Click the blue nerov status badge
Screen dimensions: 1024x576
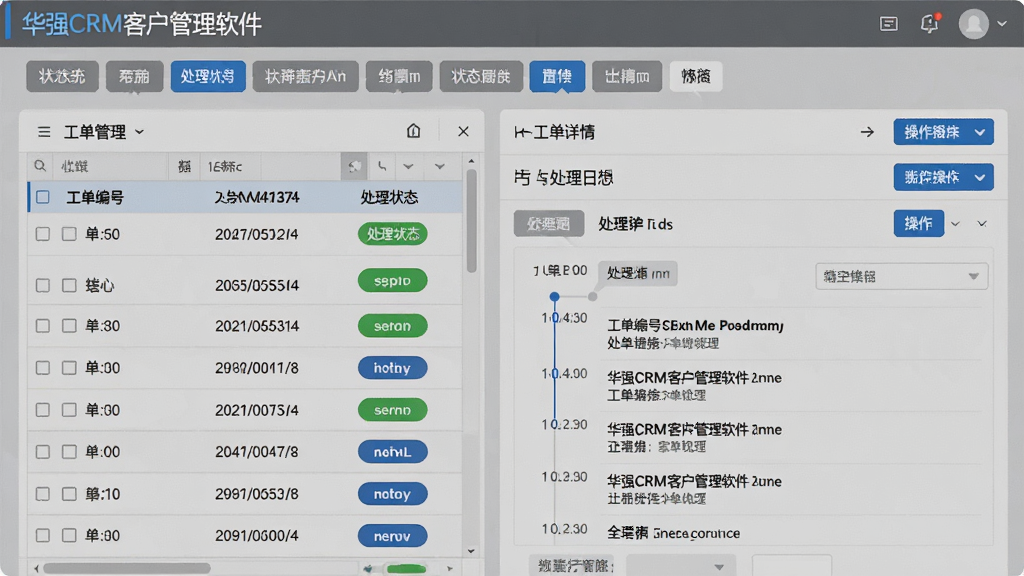(x=392, y=536)
